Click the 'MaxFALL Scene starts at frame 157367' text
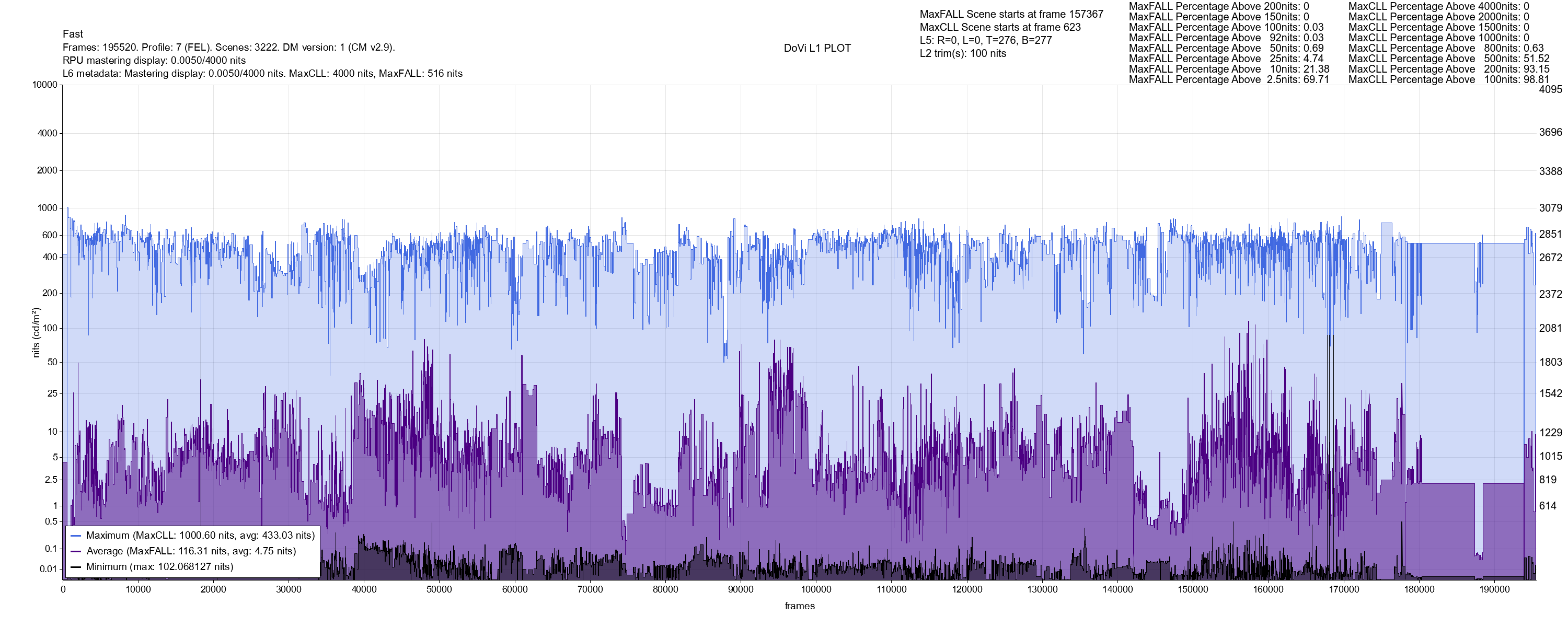Viewport: 1568px width, 627px height. 1011,14
